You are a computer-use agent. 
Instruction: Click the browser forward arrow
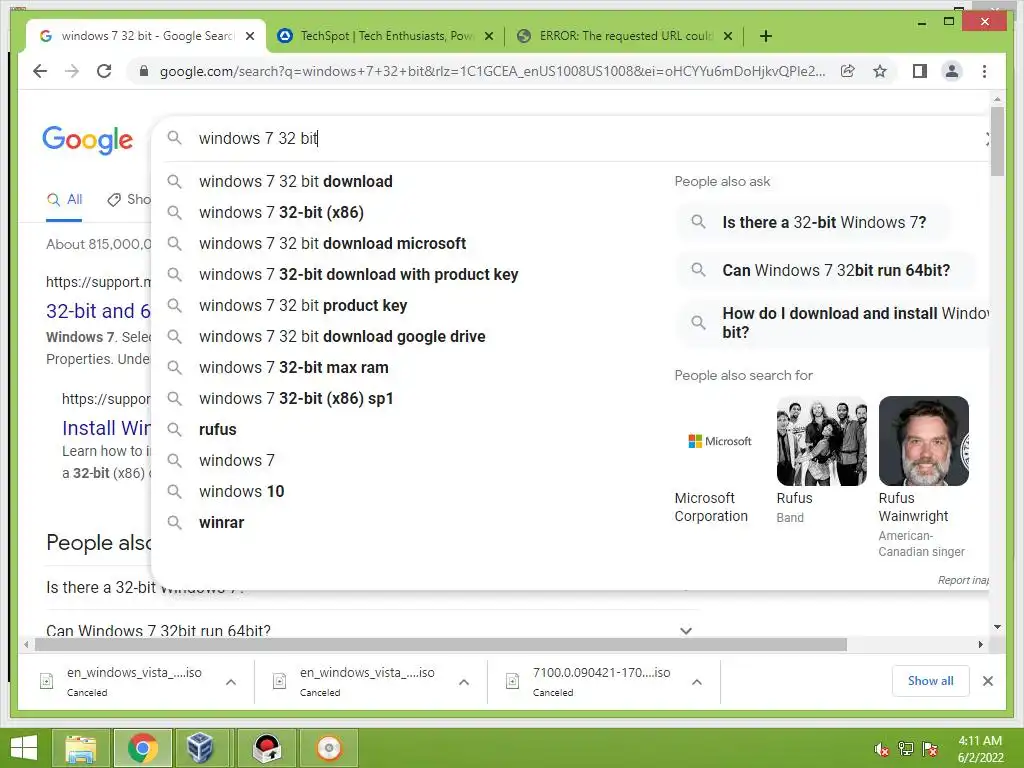point(72,71)
